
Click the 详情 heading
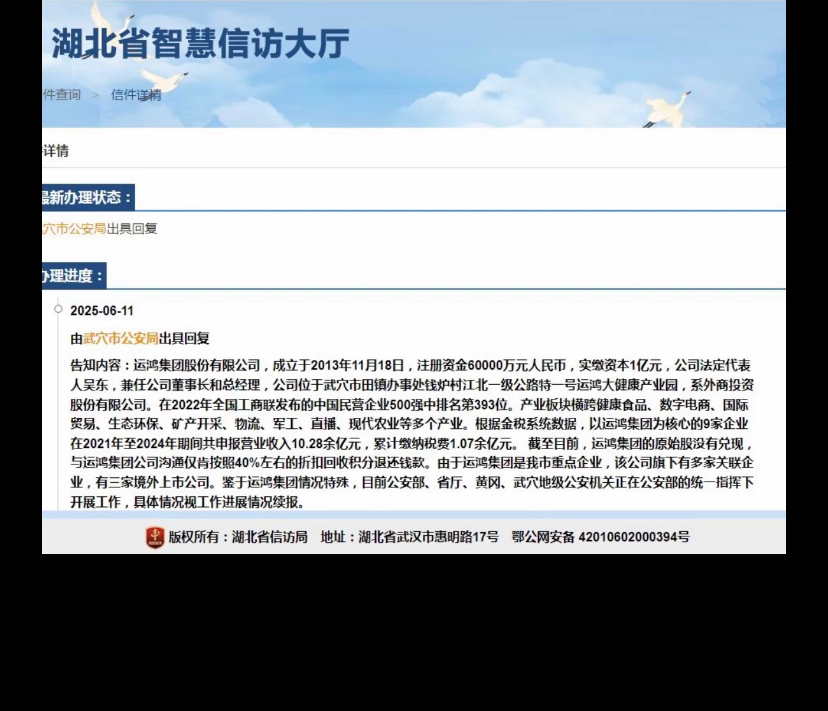click(55, 151)
